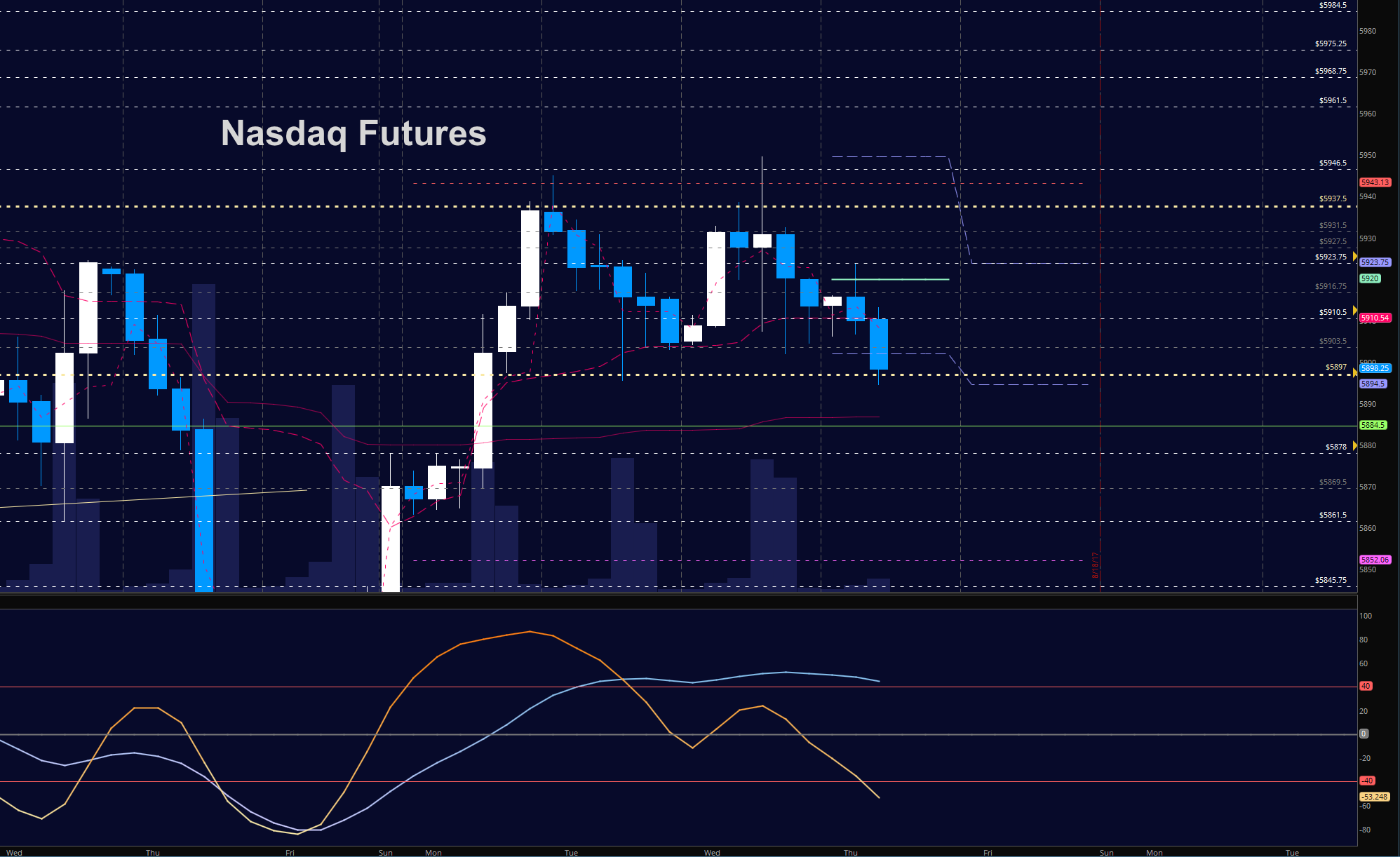Click the gray 0 oscillator zero-line tag
This screenshot has width=1400, height=857.
(1364, 734)
